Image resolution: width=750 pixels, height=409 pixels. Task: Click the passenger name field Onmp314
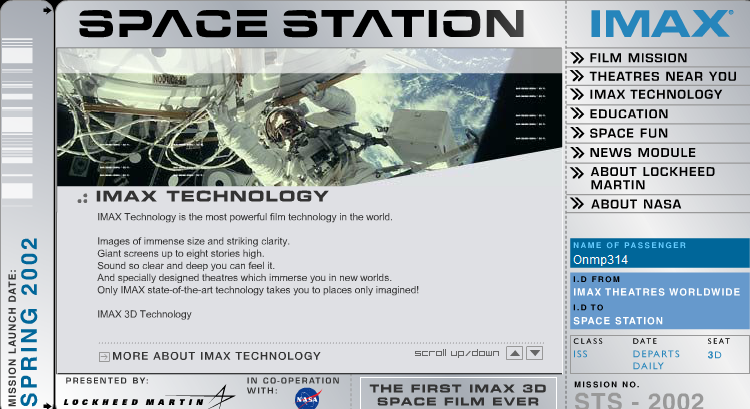[x=659, y=260]
